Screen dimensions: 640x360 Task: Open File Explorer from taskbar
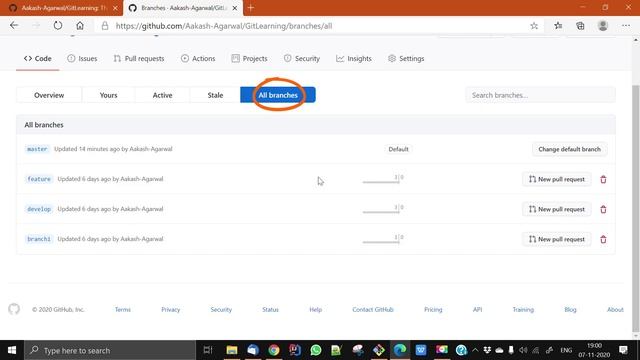click(x=232, y=350)
